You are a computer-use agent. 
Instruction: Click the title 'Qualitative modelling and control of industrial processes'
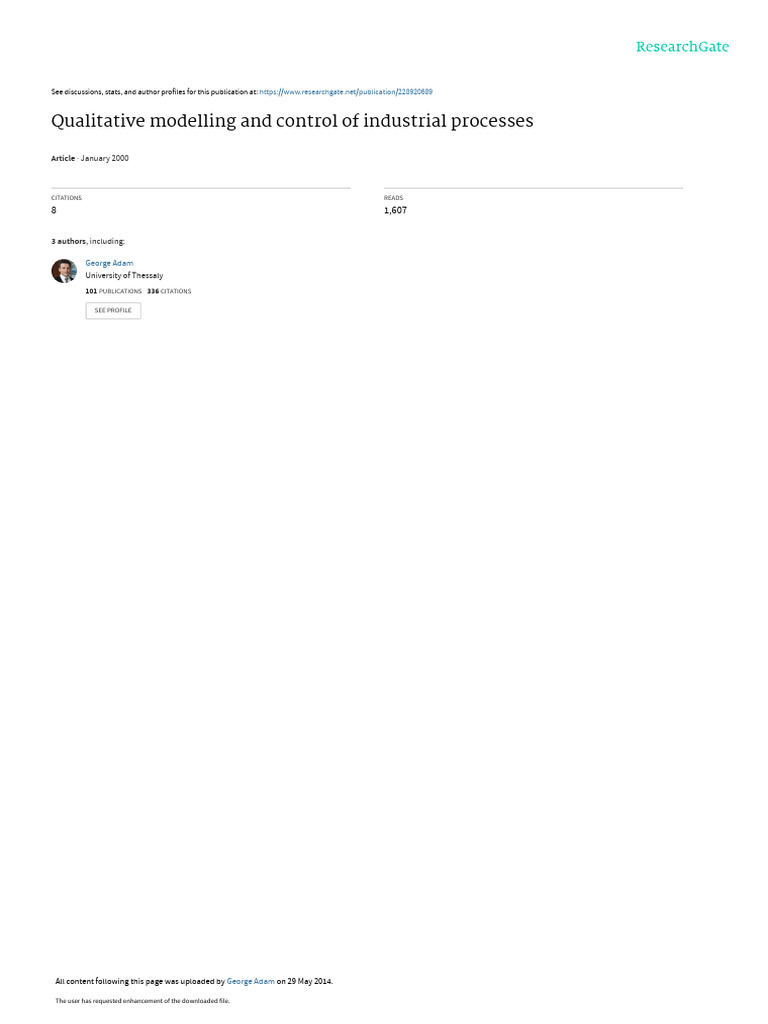click(x=292, y=121)
